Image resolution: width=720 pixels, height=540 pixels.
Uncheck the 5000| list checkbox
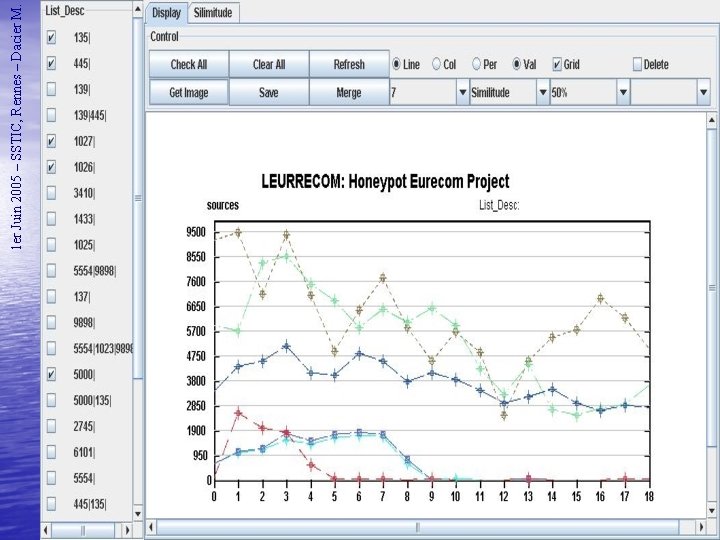[x=51, y=374]
